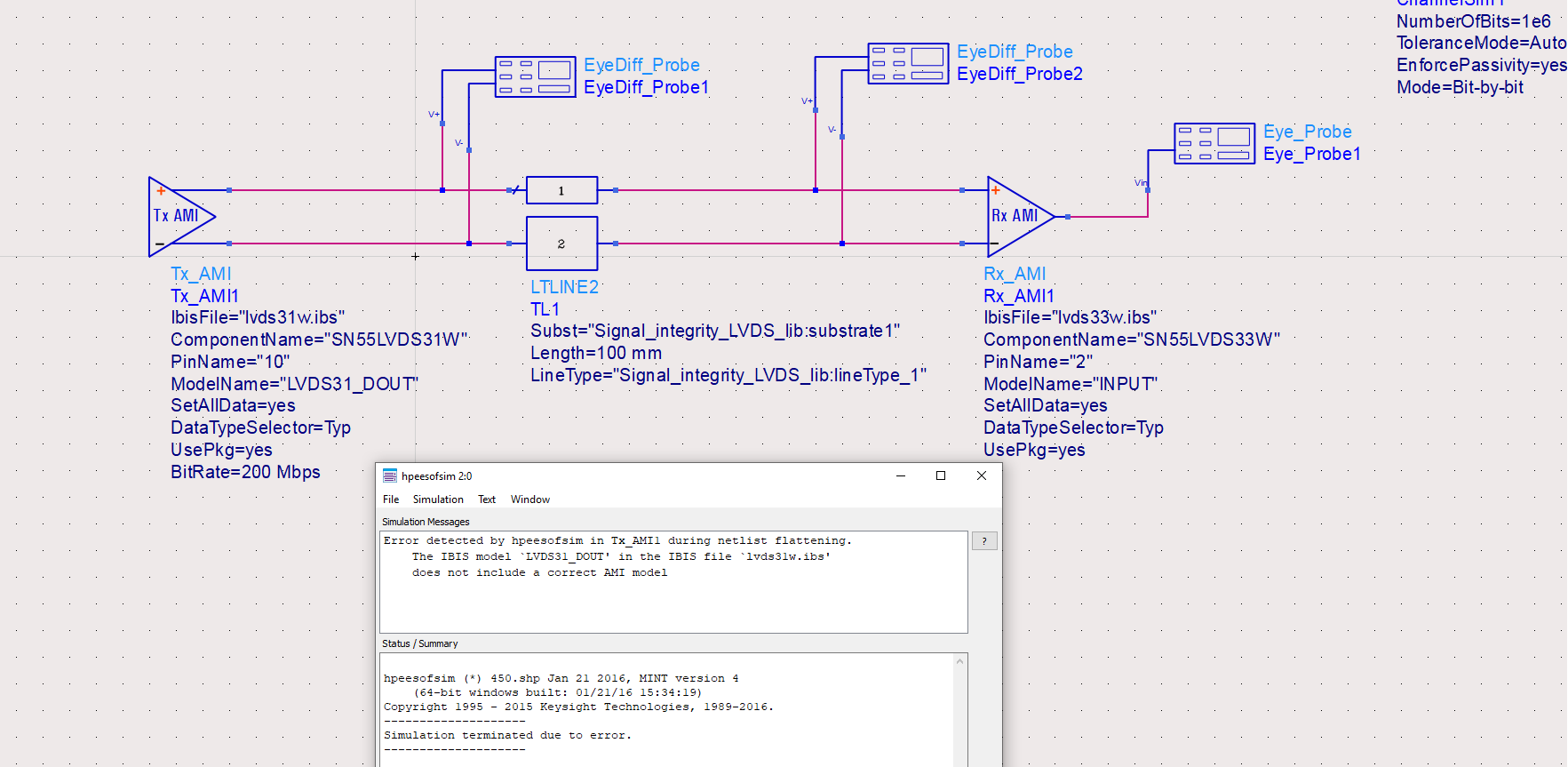Select the BitRate=200 Mbps parameter
Screen dimensions: 1568x767
pyautogui.click(x=245, y=472)
